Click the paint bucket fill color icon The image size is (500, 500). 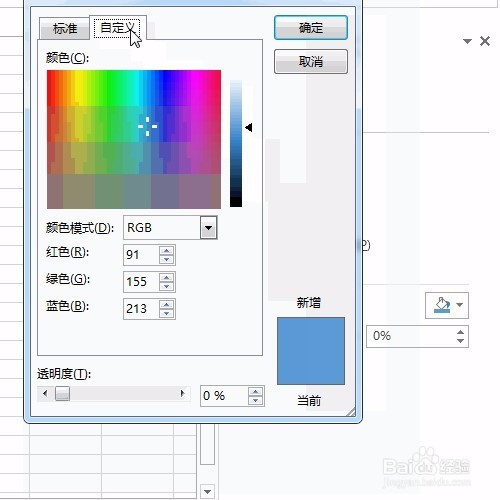click(x=442, y=305)
